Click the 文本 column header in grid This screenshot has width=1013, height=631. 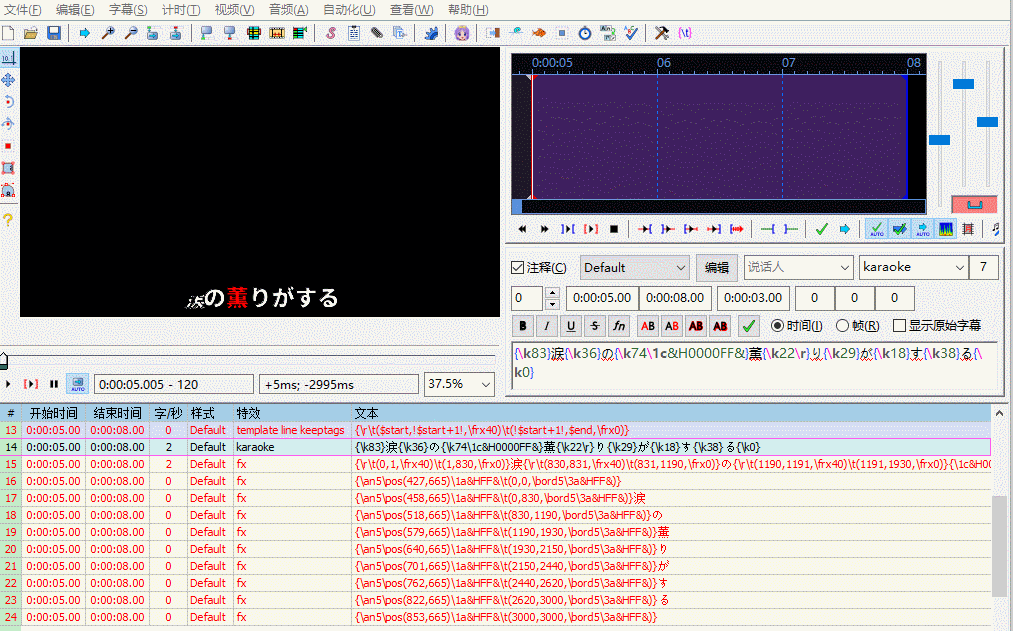coord(366,413)
